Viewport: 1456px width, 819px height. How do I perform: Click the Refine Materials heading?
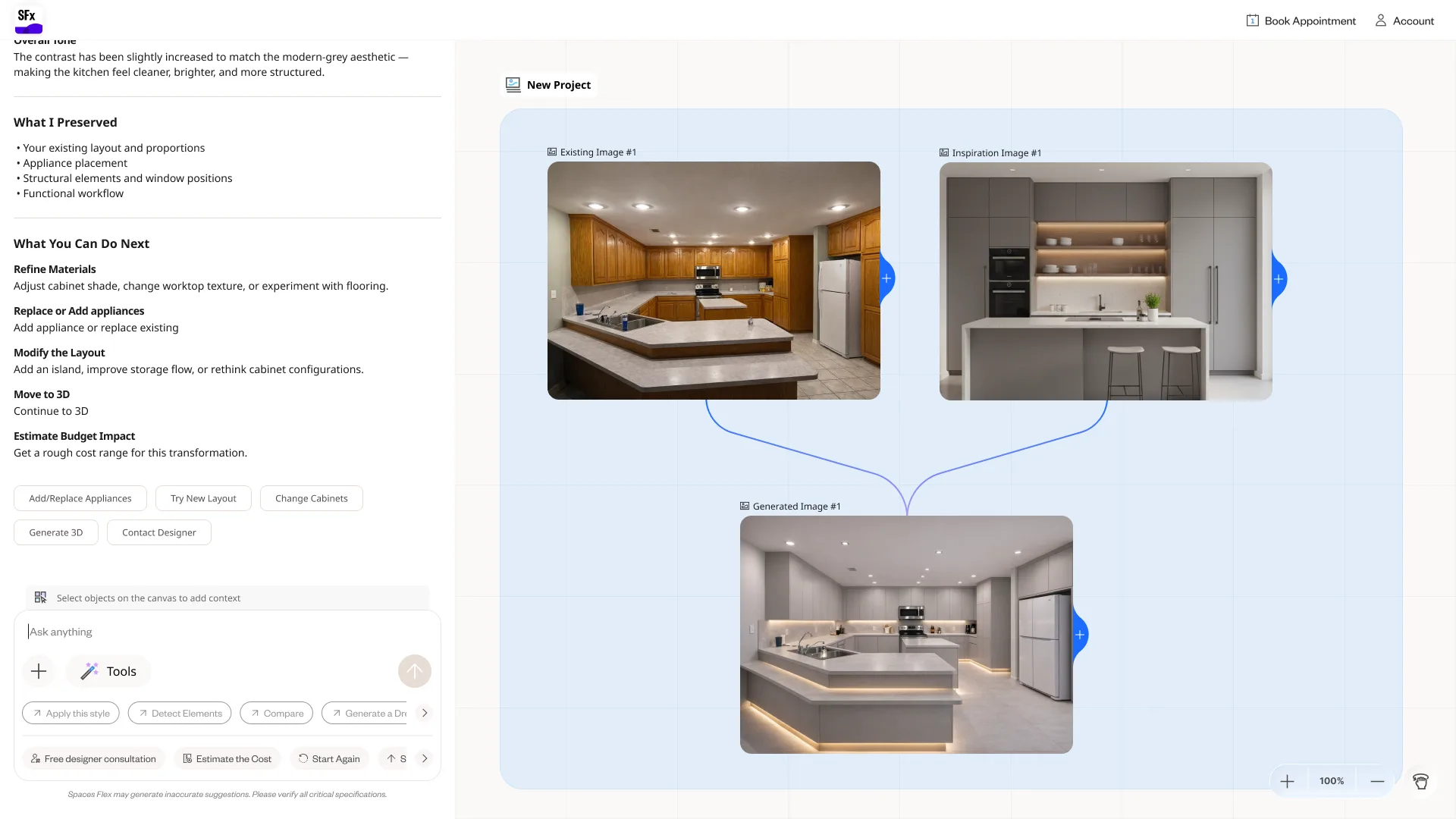[55, 269]
